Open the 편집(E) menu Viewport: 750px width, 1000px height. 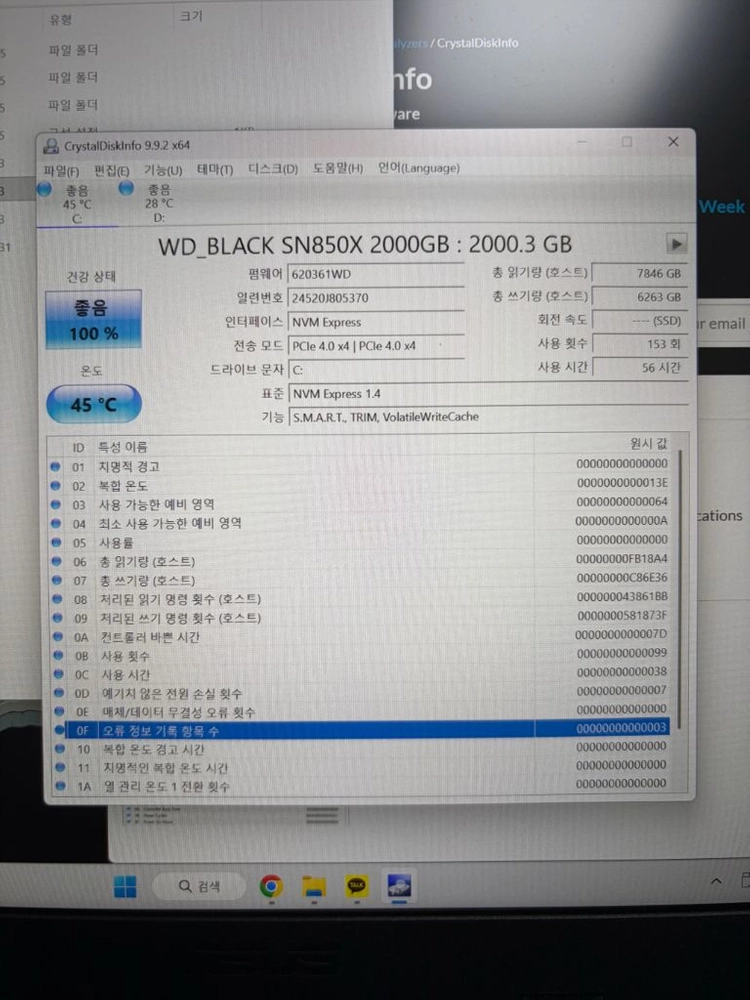(112, 171)
